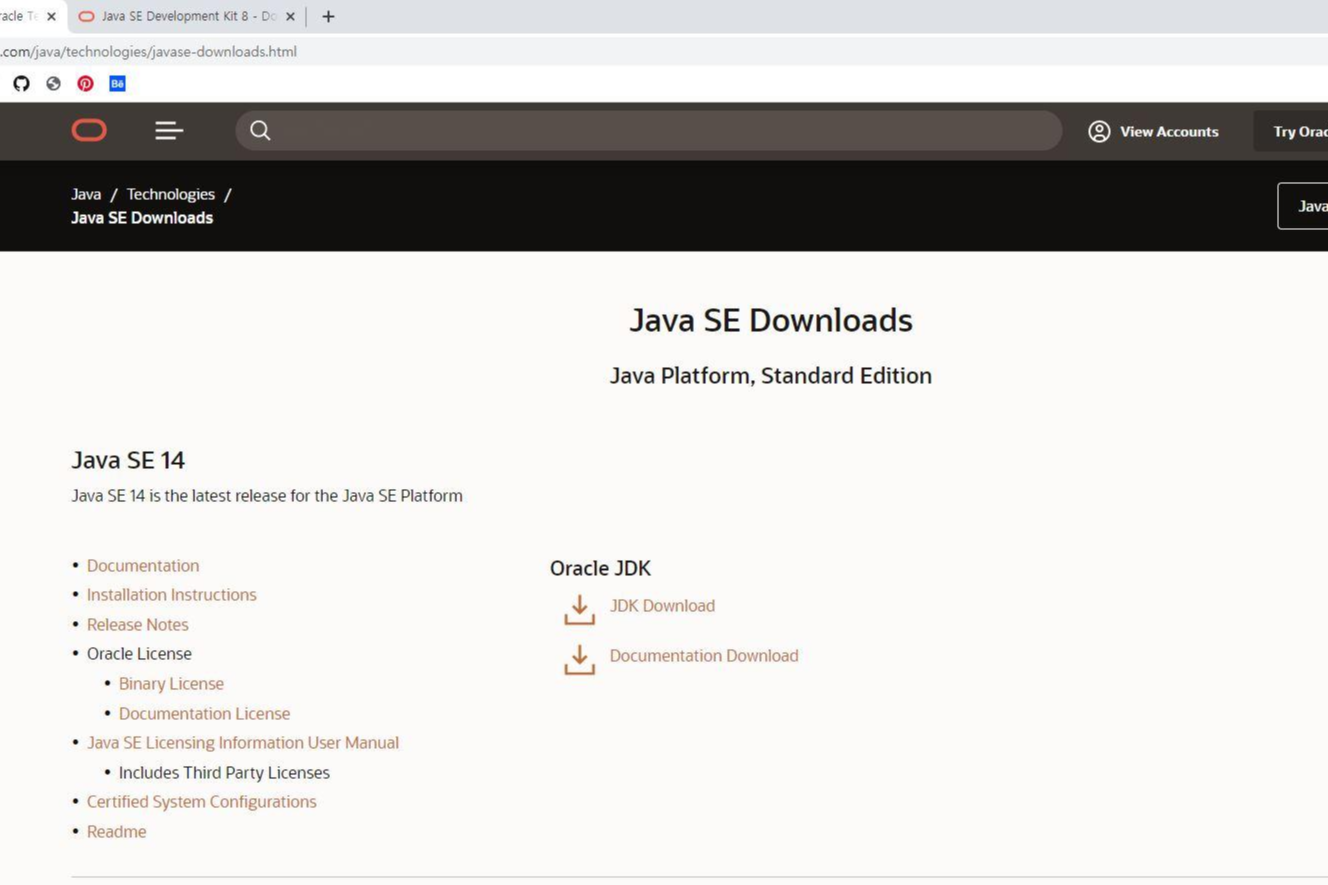The width and height of the screenshot is (1328, 885).
Task: Close the first Oracle browser tab
Action: pyautogui.click(x=51, y=17)
